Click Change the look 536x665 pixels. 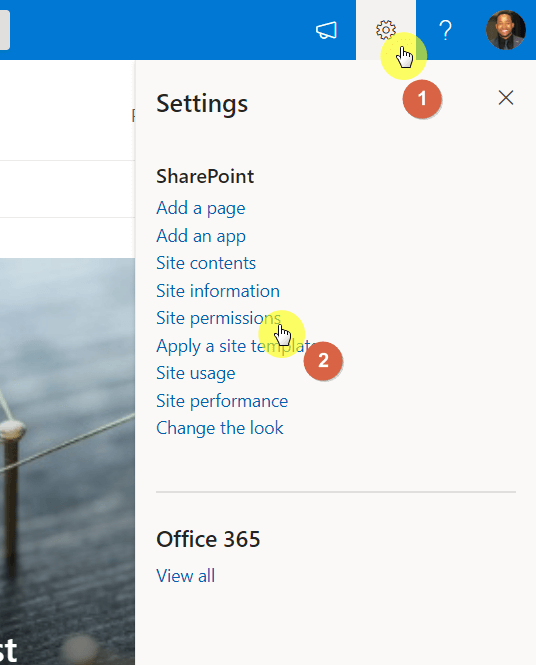point(220,428)
